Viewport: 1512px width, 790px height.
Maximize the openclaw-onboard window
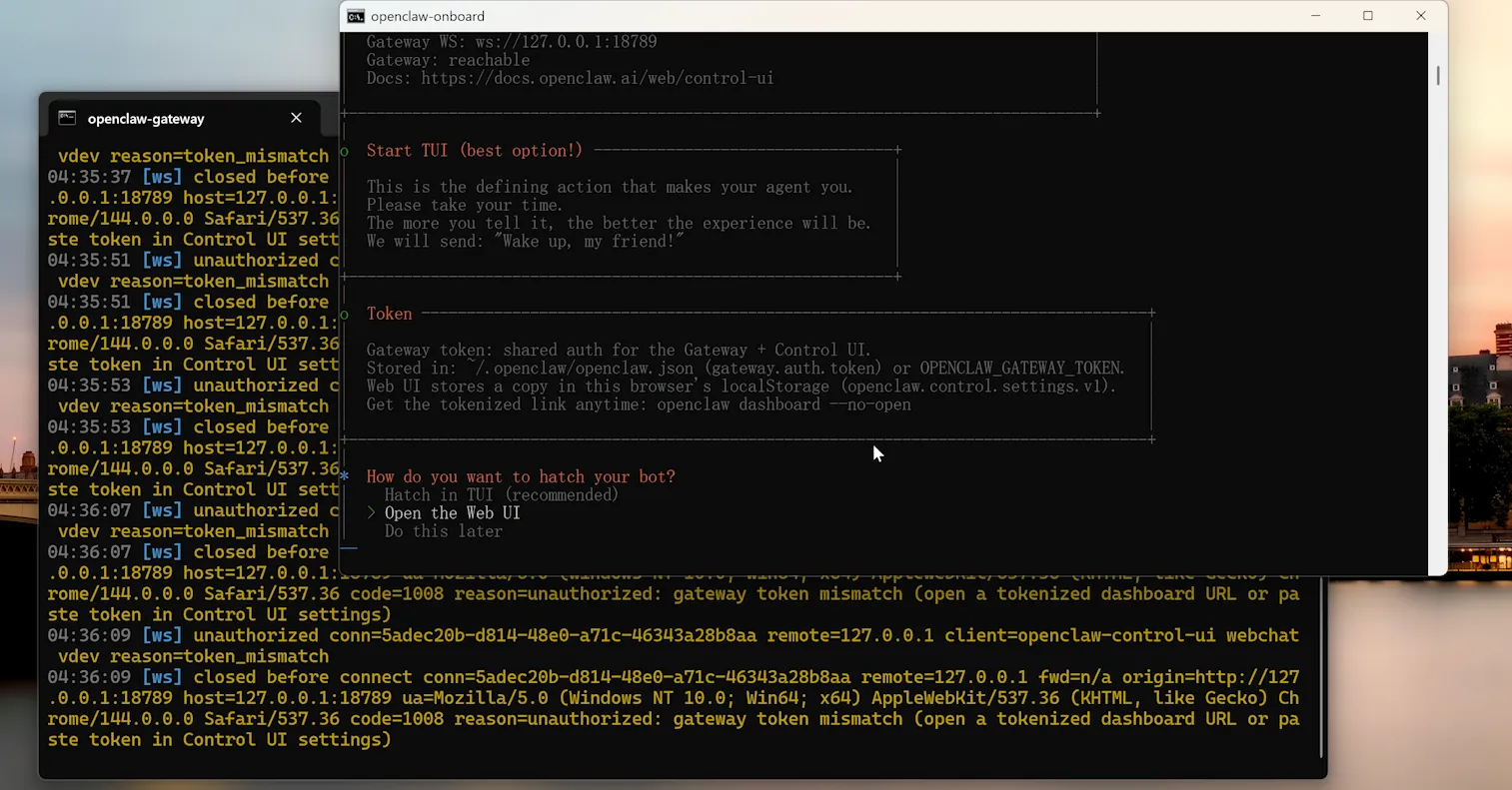pos(1368,16)
